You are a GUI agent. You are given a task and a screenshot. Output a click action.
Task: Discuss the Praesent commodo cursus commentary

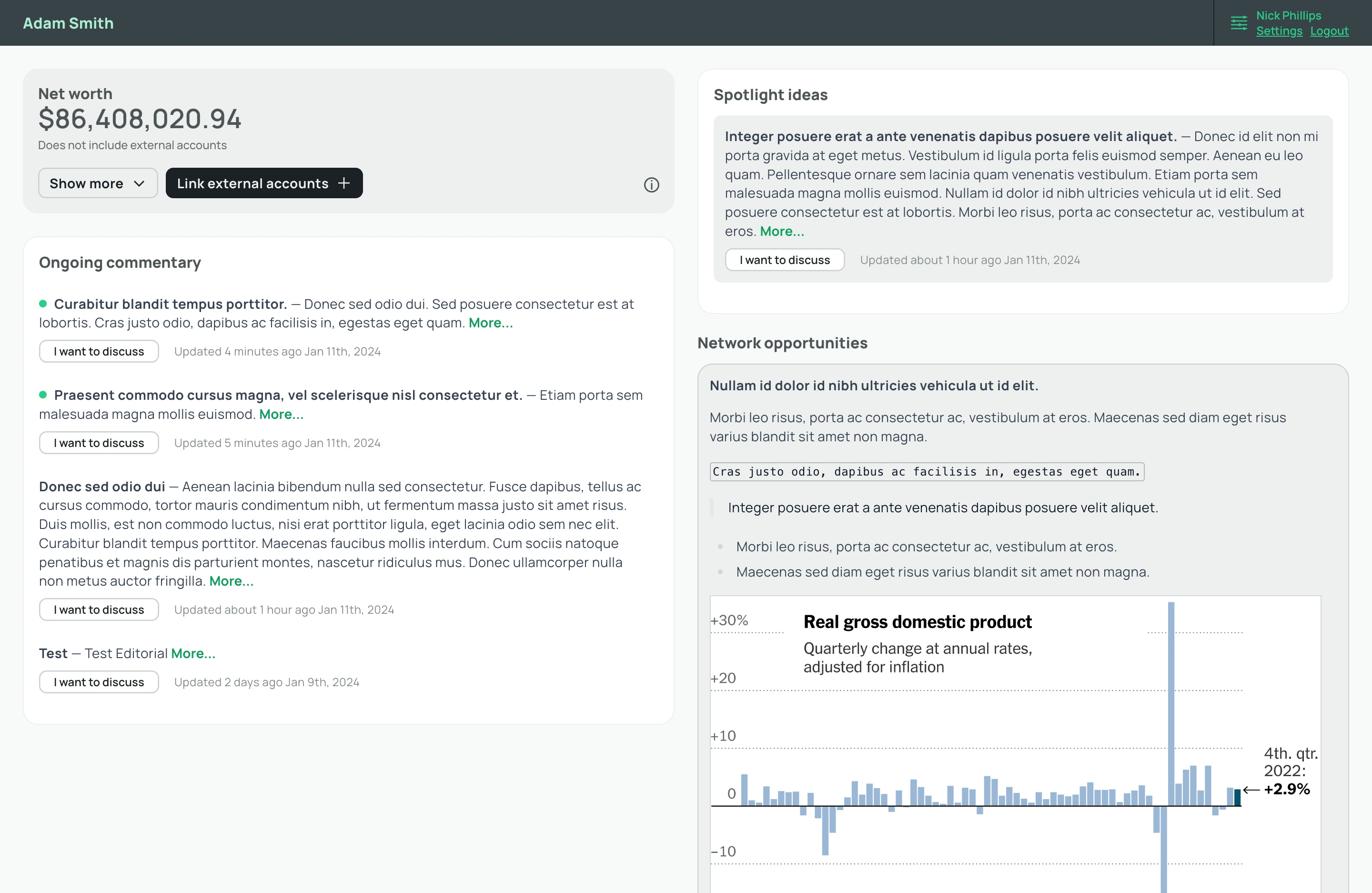pos(99,443)
